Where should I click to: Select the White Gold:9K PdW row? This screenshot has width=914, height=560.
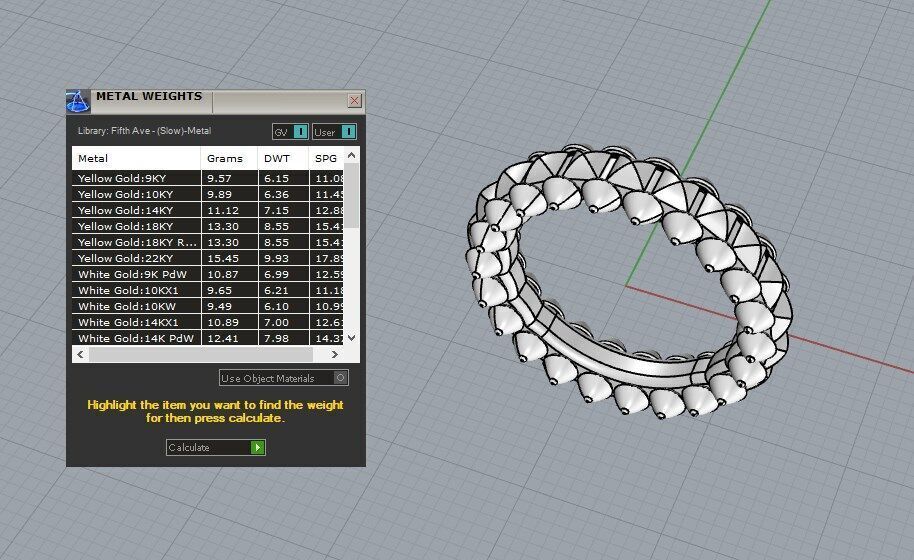click(208, 274)
